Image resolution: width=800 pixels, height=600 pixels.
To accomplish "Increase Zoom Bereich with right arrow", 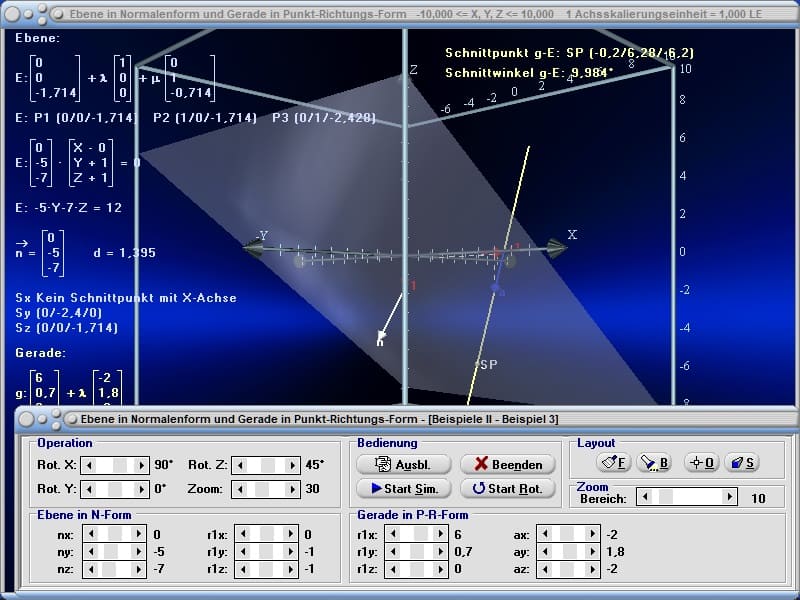I will [730, 497].
